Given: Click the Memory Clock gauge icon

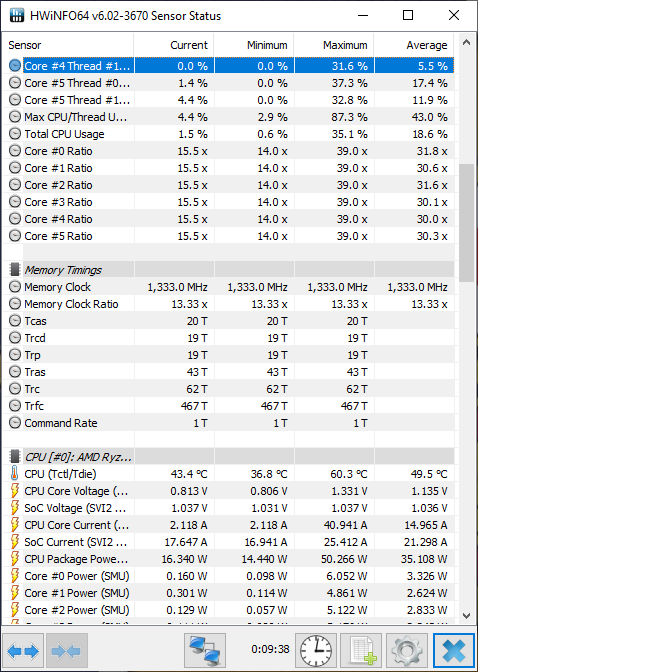Looking at the screenshot, I should [x=15, y=287].
